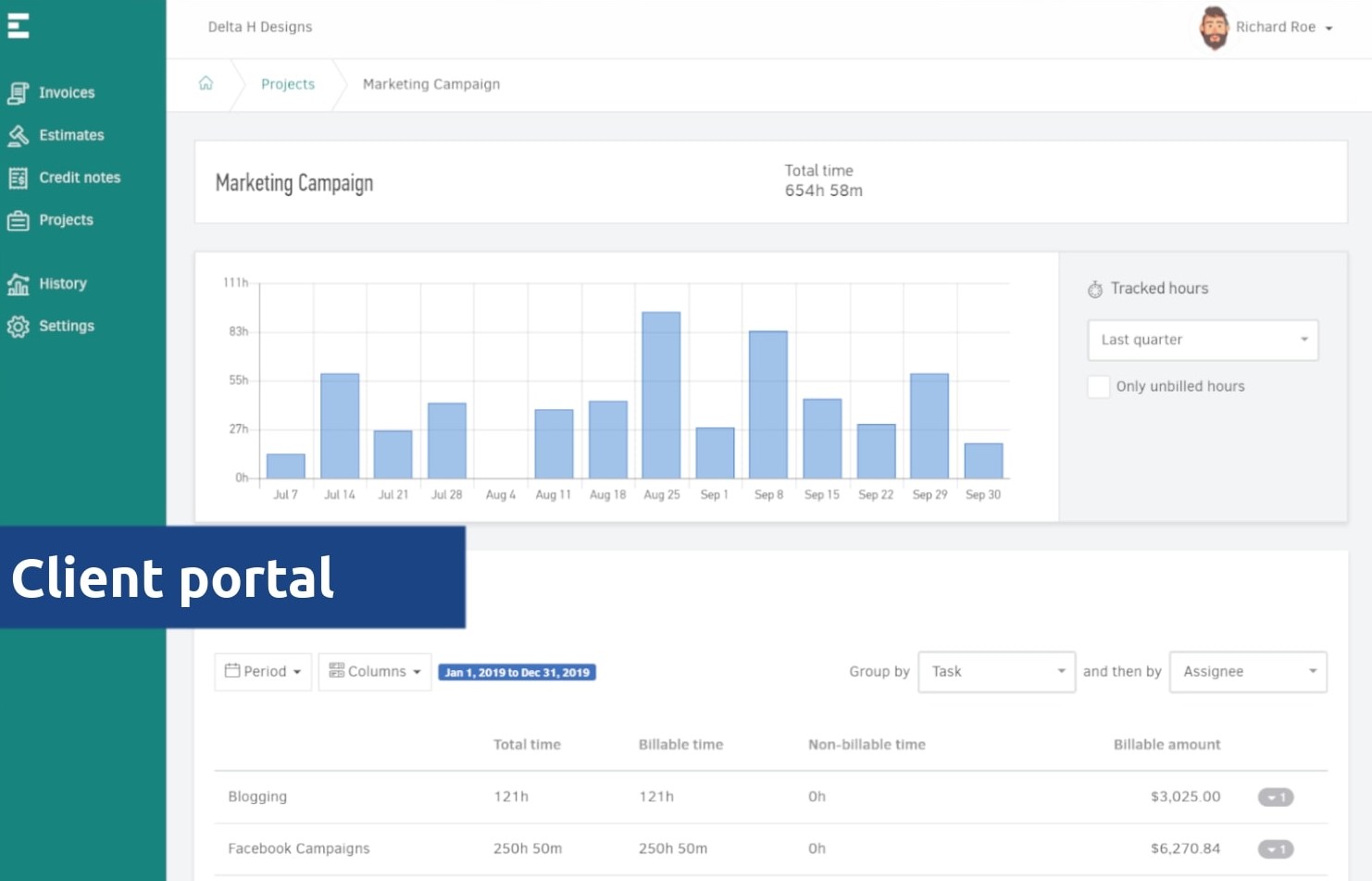Click the Projects briefcase icon
Viewport: 1372px width, 881px height.
pyautogui.click(x=18, y=220)
